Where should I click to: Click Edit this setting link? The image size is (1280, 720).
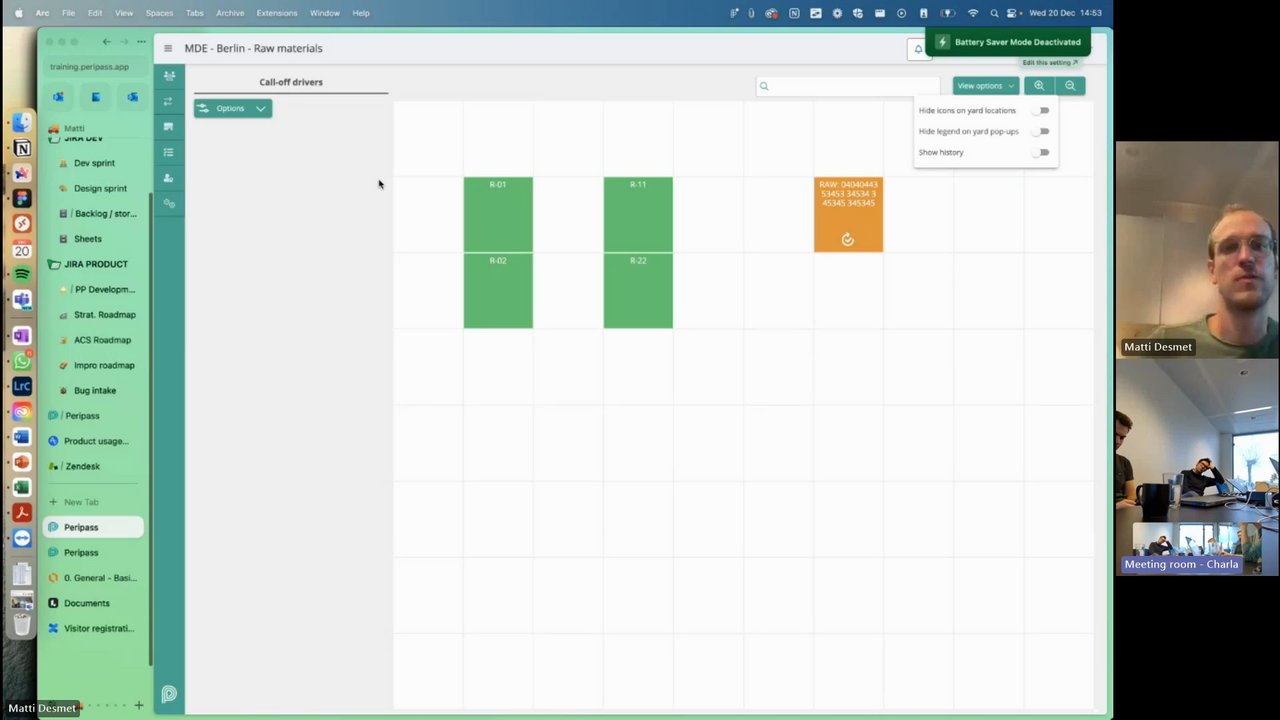(1049, 63)
